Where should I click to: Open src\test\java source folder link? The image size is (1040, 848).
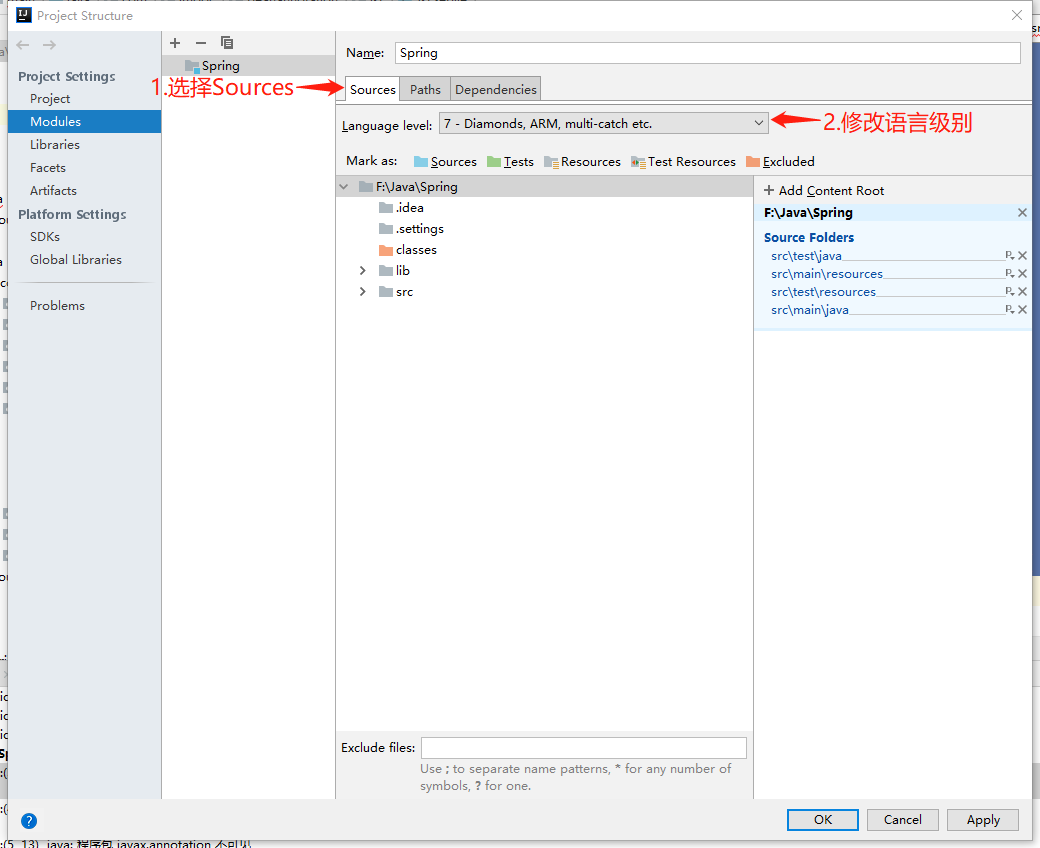807,256
